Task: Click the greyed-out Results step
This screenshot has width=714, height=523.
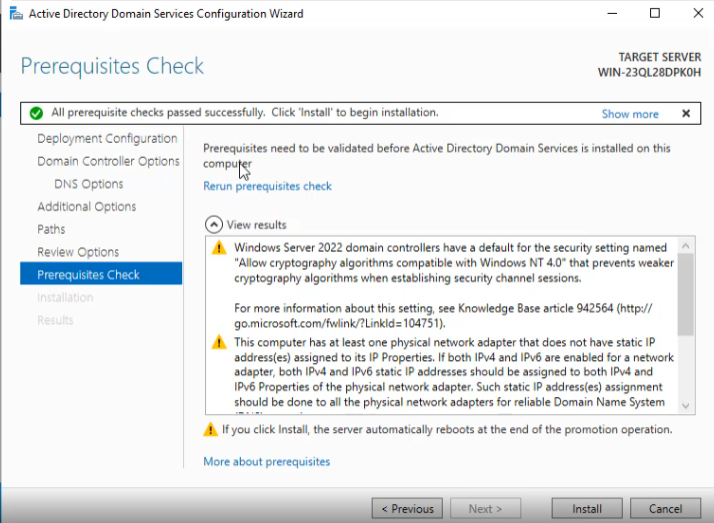Action: tap(55, 320)
